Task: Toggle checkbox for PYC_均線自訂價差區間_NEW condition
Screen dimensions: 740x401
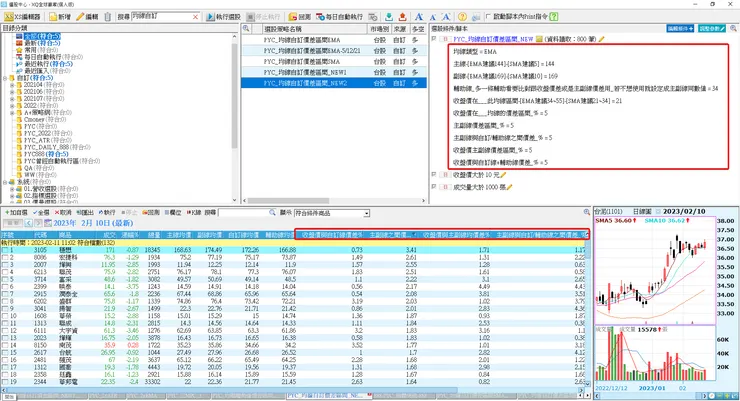Action: click(434, 39)
